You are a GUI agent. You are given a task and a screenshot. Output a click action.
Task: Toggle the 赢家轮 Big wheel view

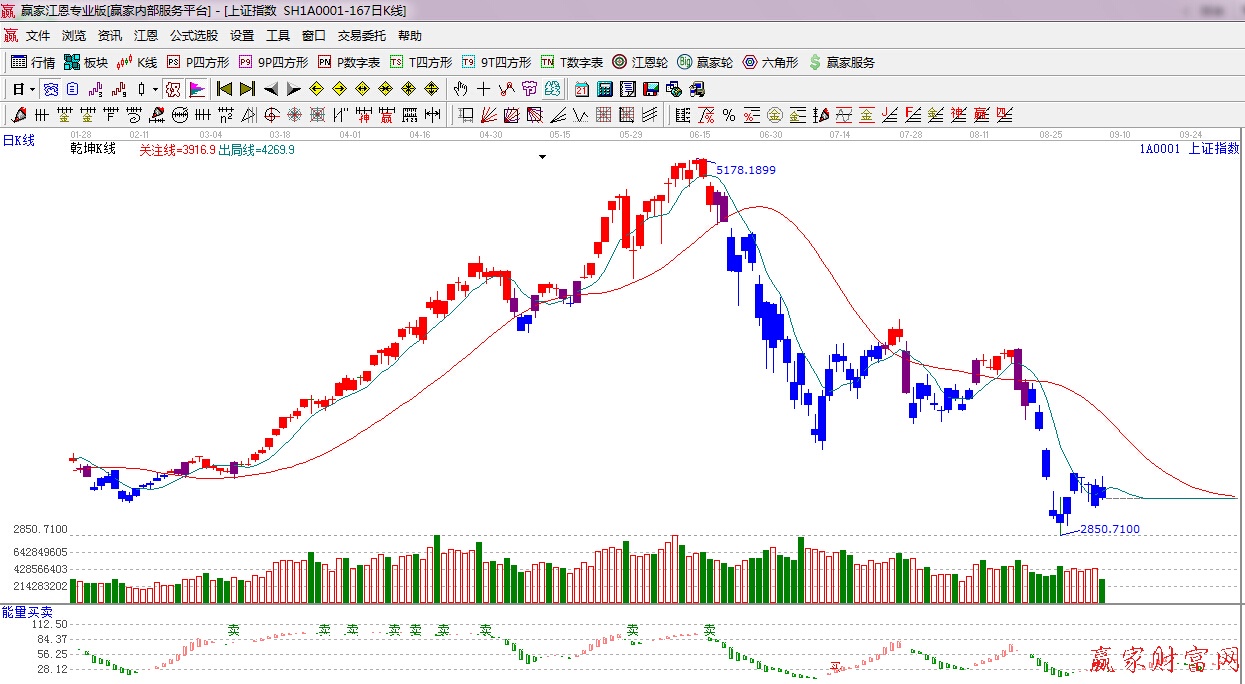pyautogui.click(x=705, y=62)
